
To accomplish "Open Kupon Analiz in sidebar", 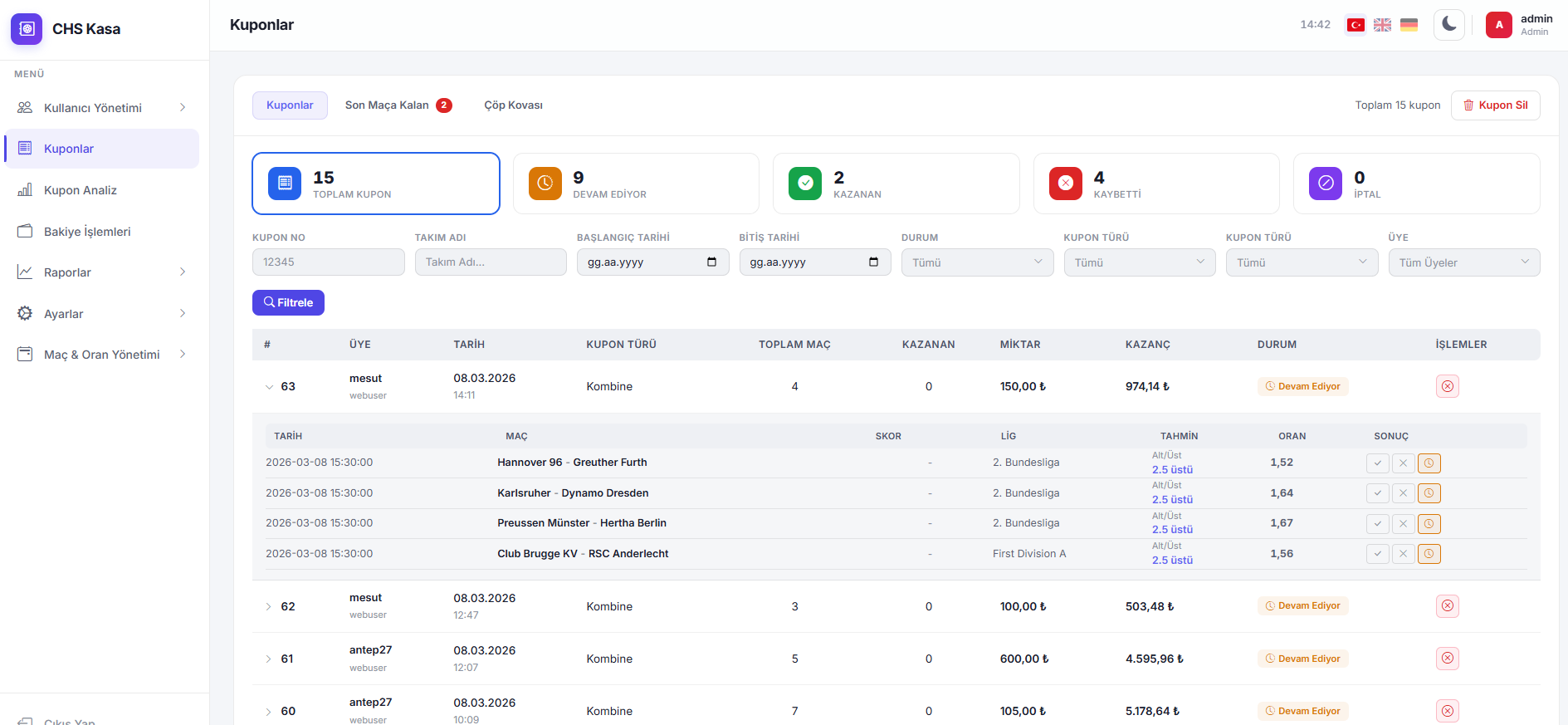I will [101, 190].
